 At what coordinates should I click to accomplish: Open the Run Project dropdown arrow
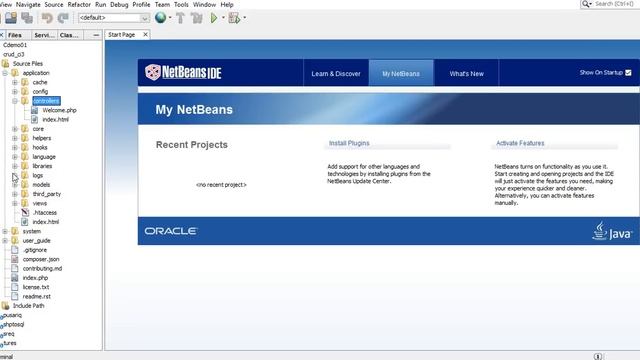(x=223, y=18)
